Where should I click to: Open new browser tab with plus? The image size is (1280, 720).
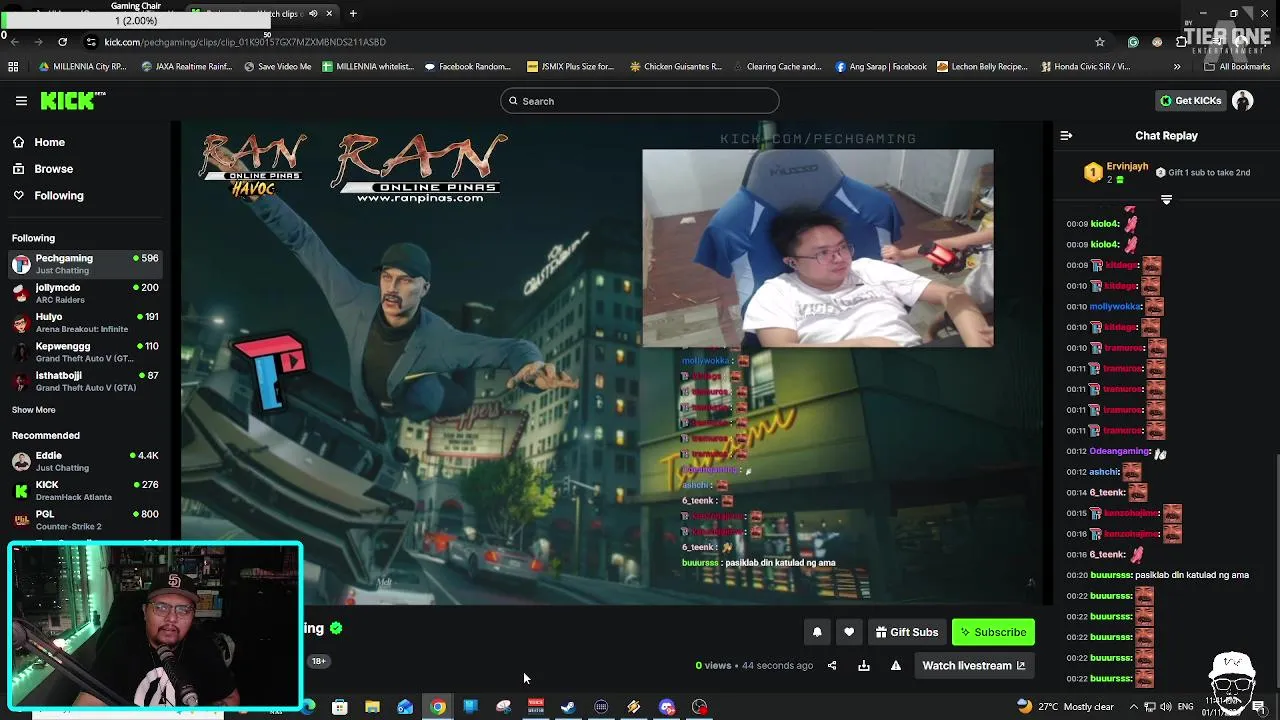(353, 13)
